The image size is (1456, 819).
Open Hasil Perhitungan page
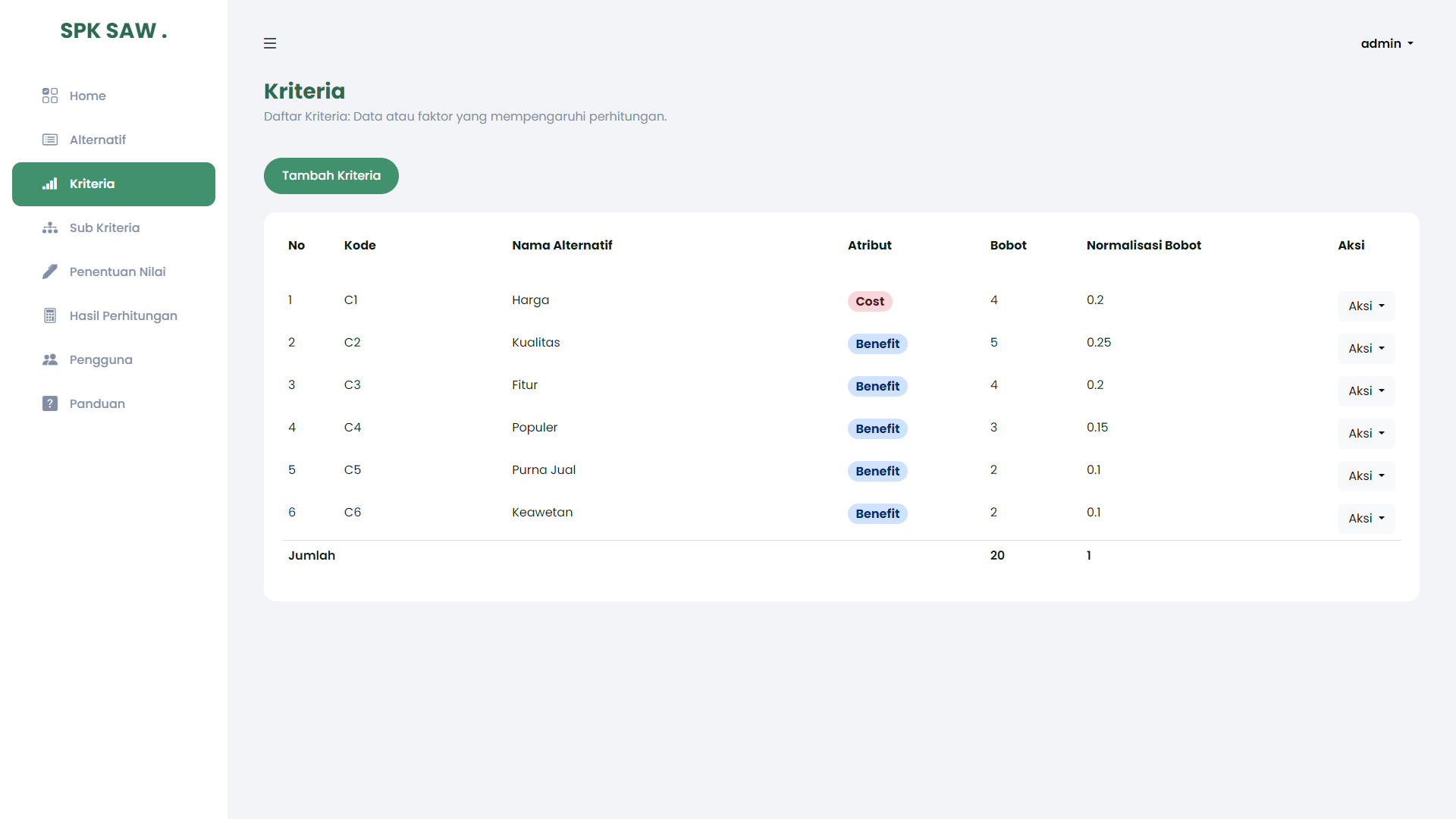pyautogui.click(x=114, y=315)
